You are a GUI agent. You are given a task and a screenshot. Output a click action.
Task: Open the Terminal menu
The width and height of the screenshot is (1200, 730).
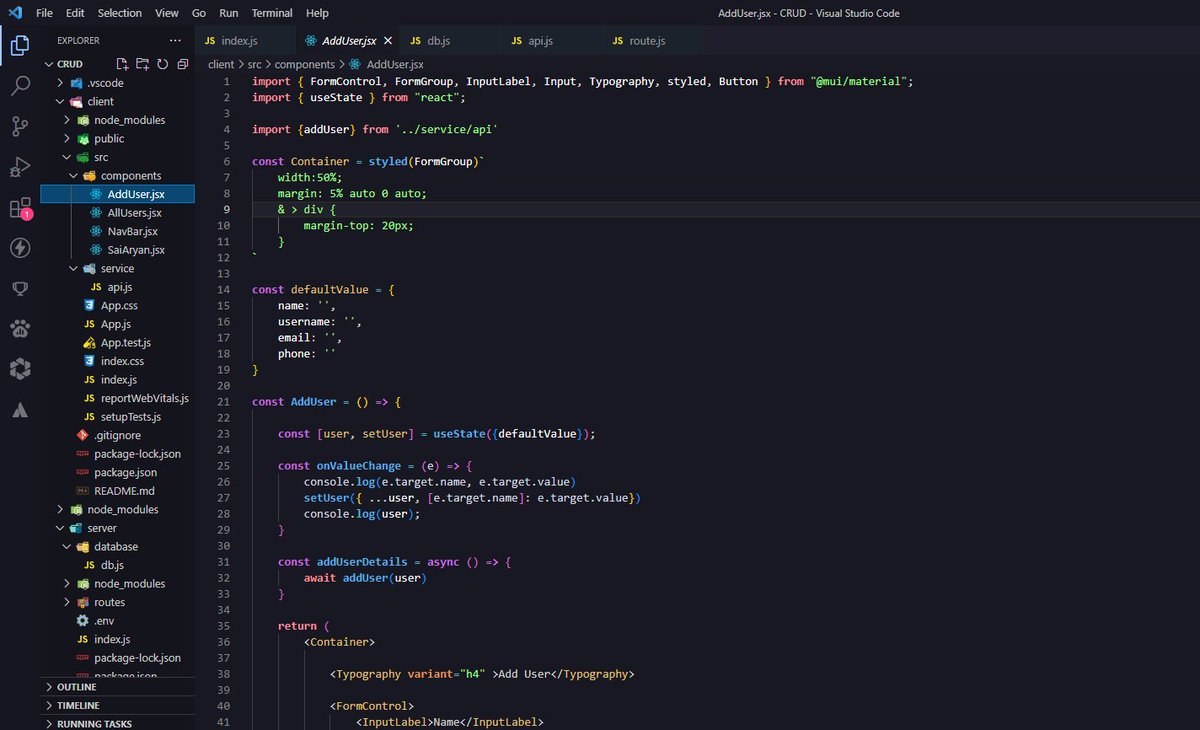pos(271,13)
